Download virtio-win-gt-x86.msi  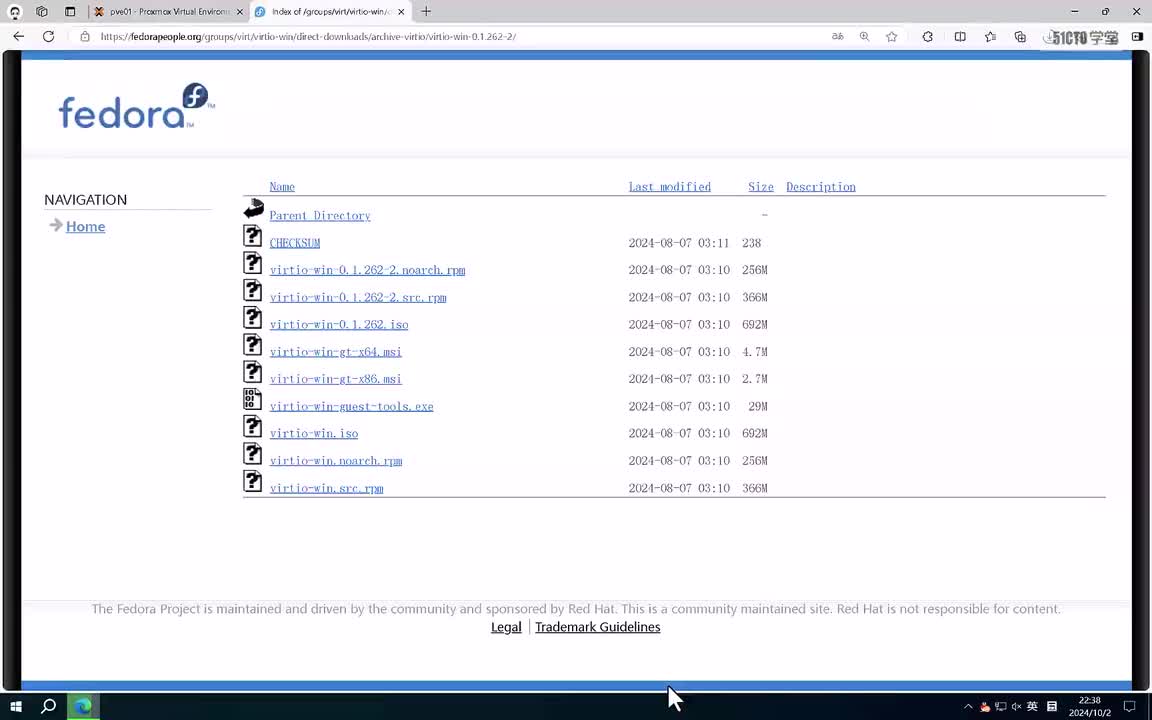(x=335, y=378)
